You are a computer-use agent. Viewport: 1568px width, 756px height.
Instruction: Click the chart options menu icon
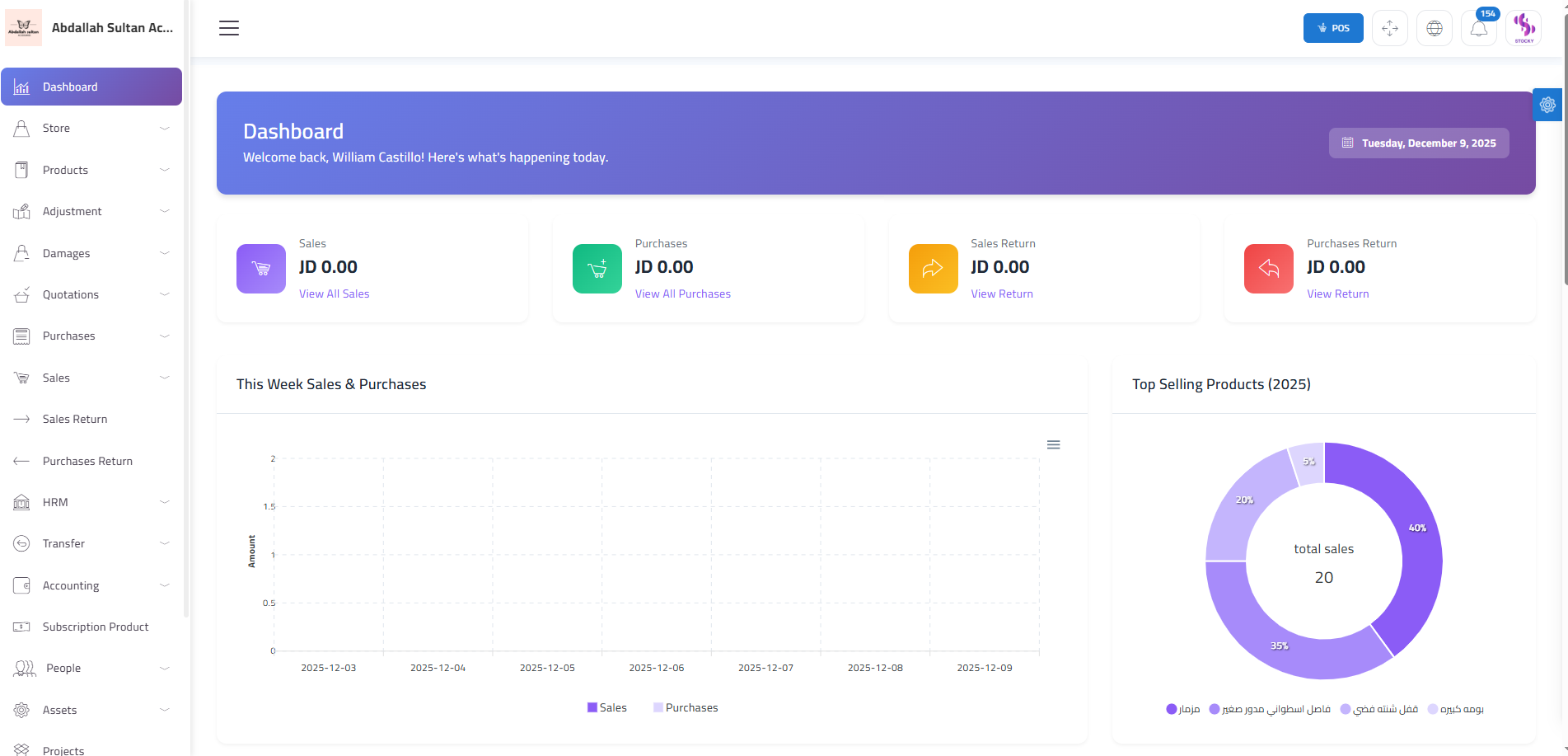click(x=1053, y=445)
